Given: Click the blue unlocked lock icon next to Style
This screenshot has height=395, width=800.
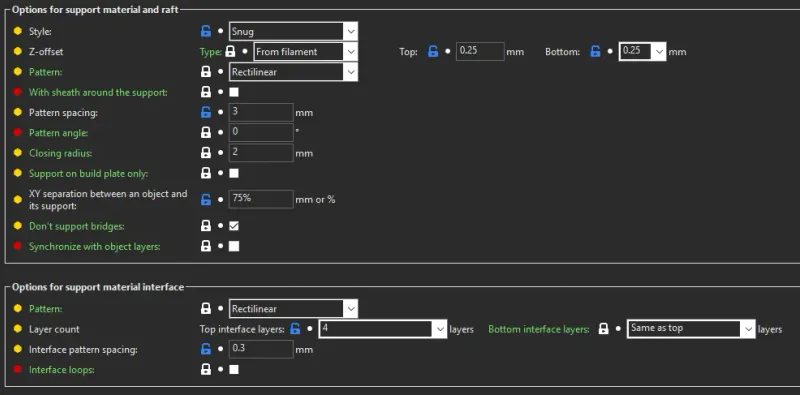Looking at the screenshot, I should pos(206,31).
